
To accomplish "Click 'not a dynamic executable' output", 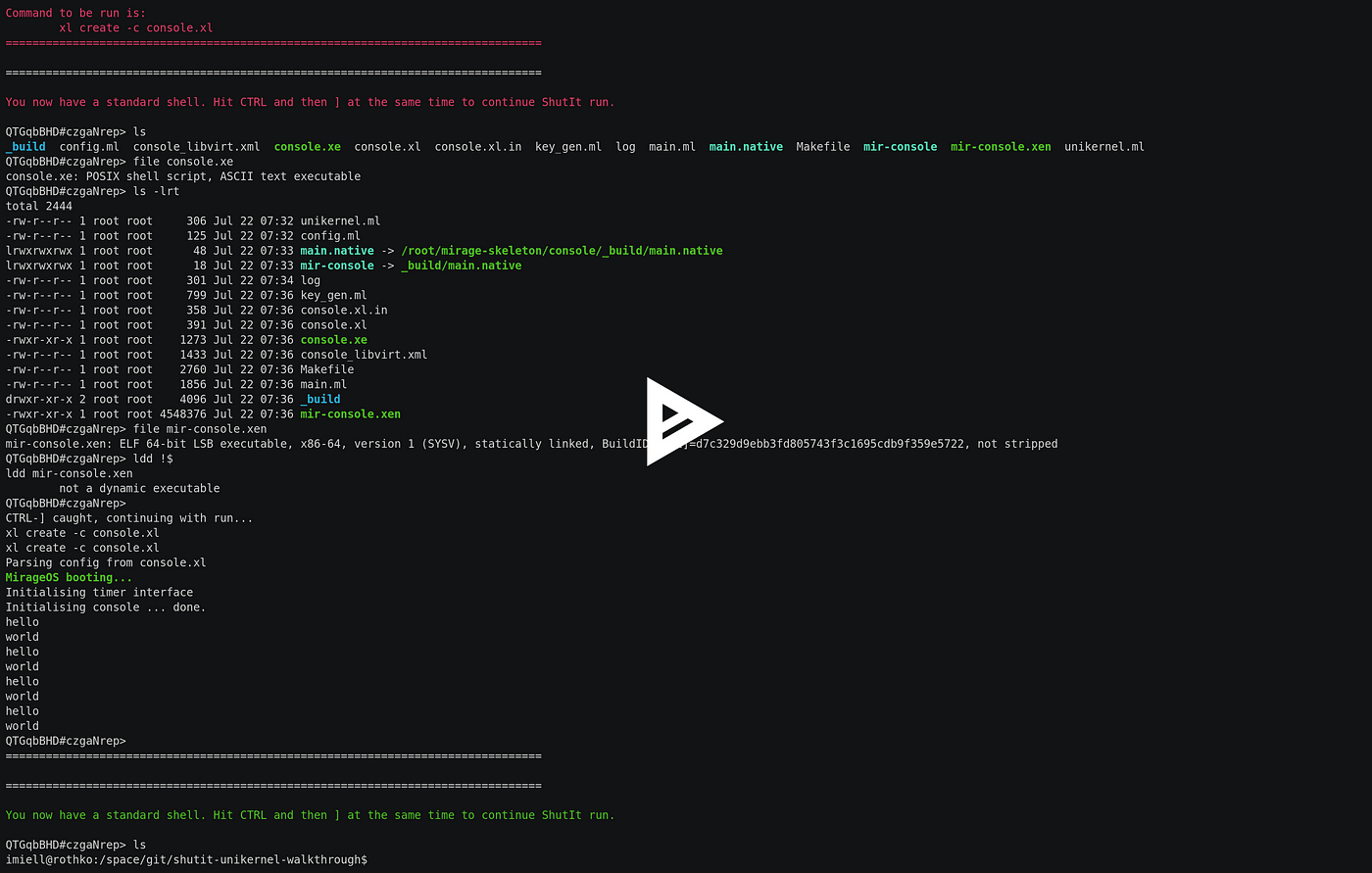I will [139, 488].
